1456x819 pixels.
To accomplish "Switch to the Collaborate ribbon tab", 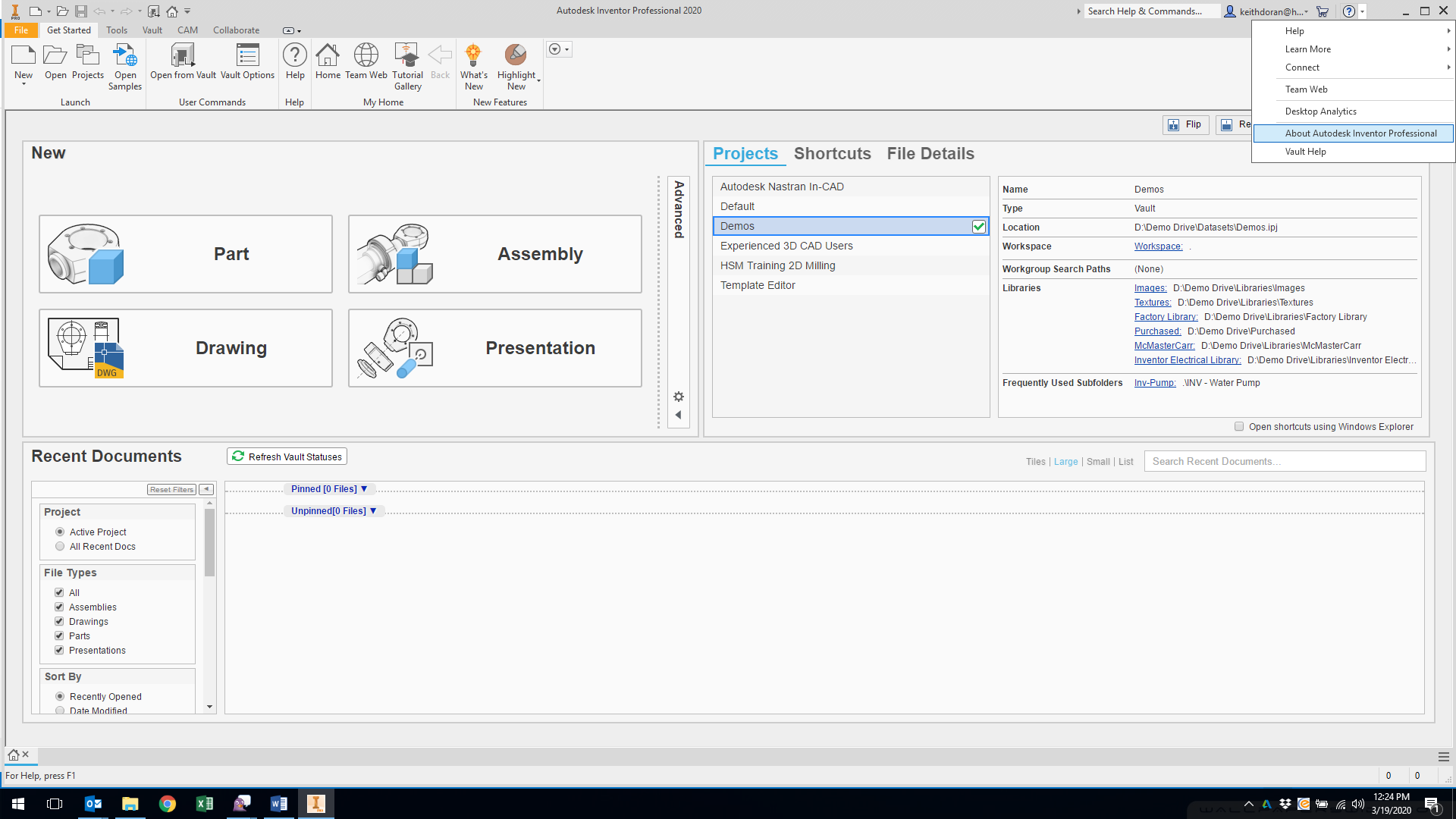I will point(236,30).
